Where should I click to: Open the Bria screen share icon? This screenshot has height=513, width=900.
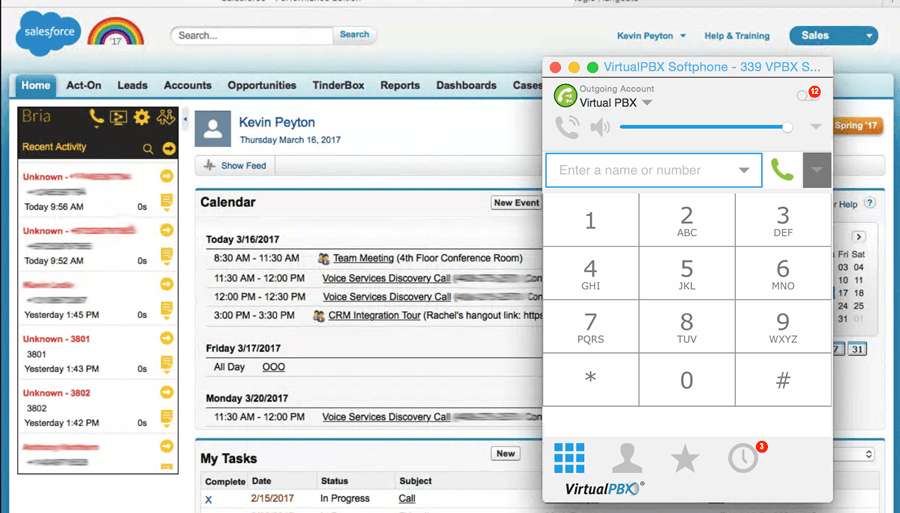click(118, 118)
